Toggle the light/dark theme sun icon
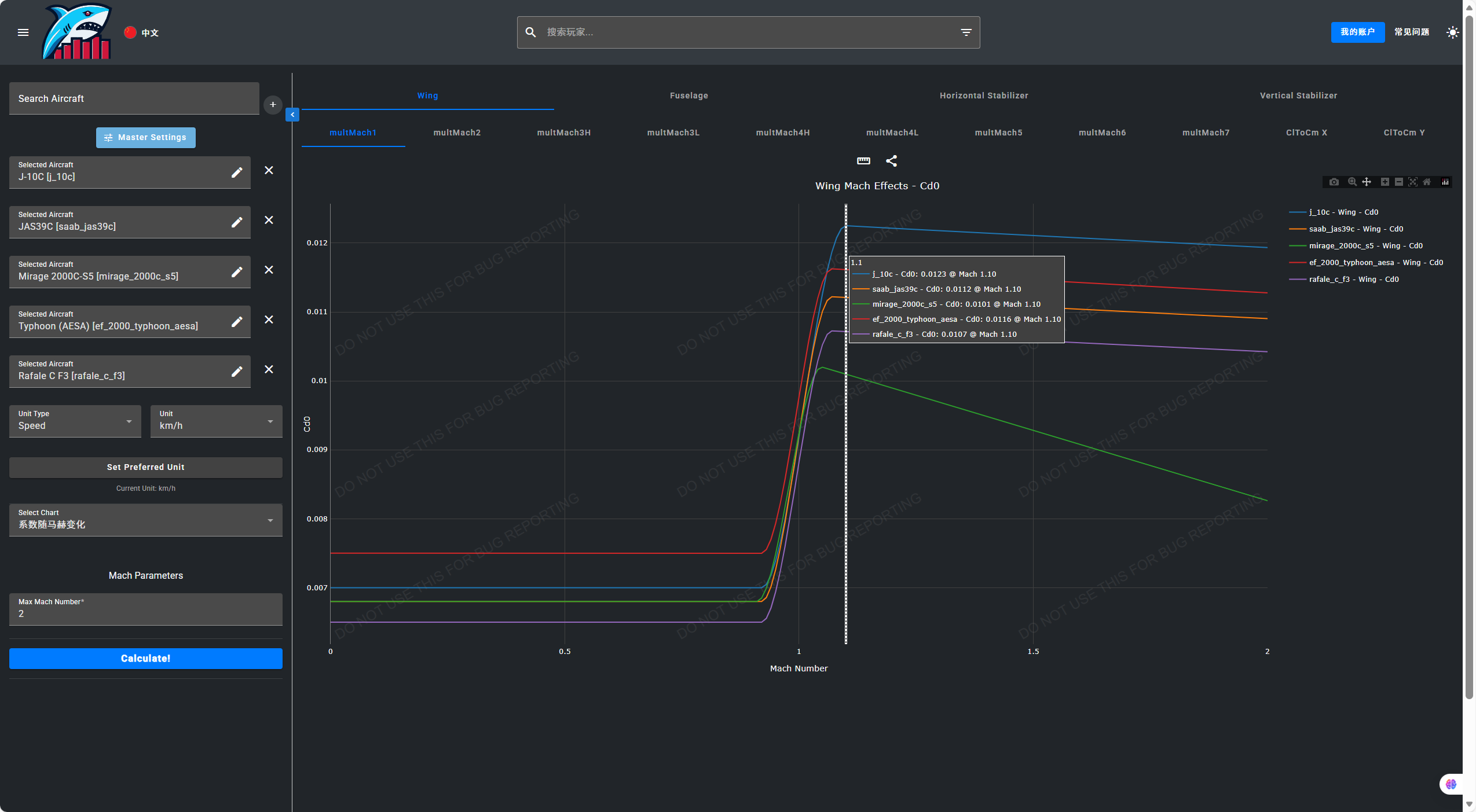Image resolution: width=1476 pixels, height=812 pixels. pos(1452,32)
